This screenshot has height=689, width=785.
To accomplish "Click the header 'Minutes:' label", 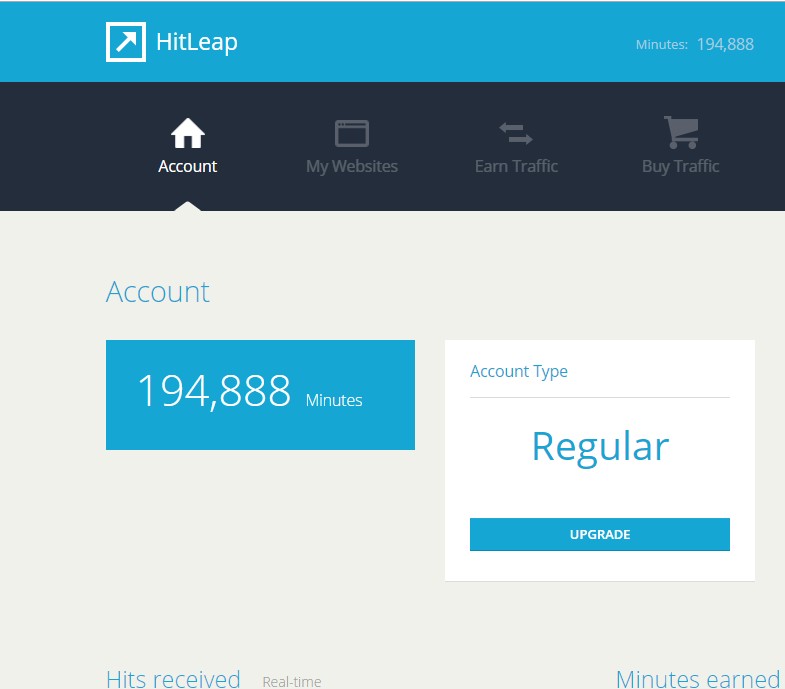I will coord(662,45).
